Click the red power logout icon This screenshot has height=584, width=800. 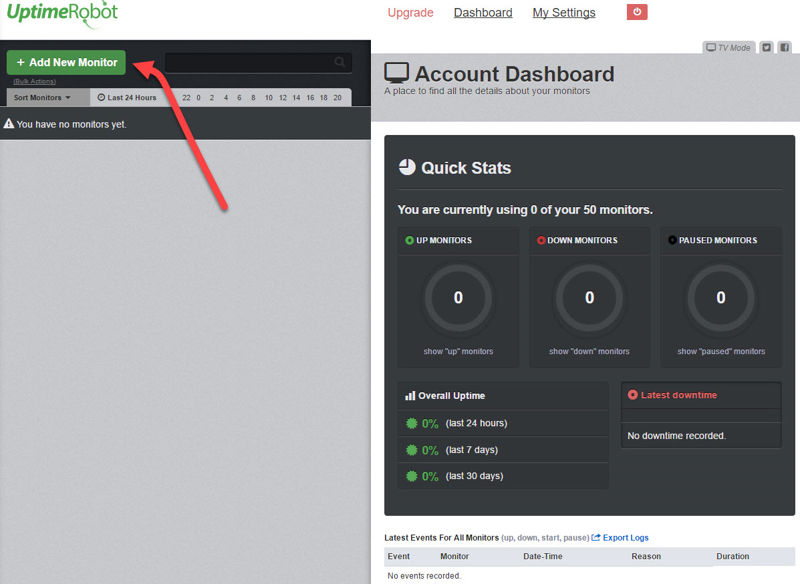pos(637,12)
